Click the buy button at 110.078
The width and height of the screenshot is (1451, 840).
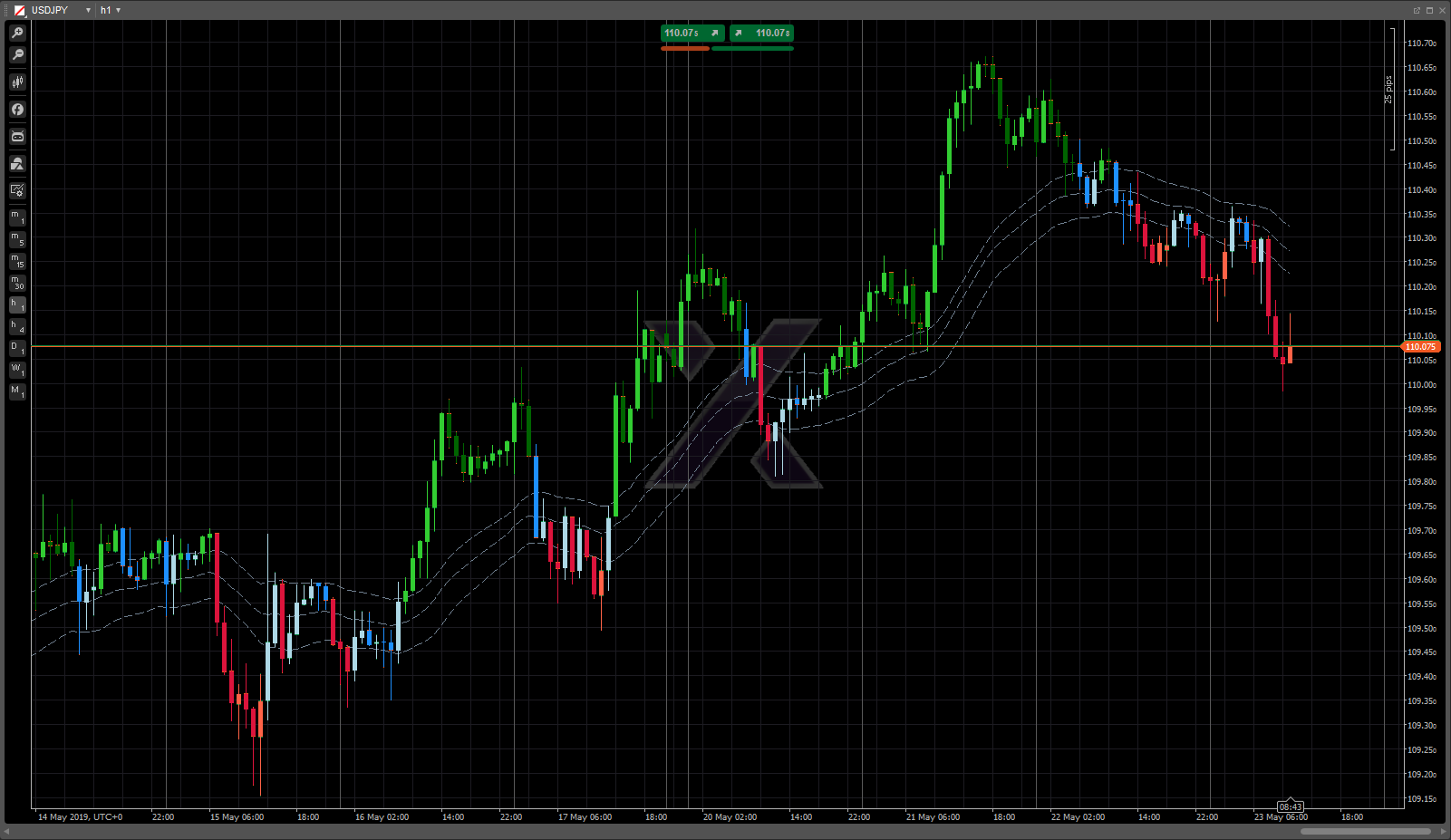pyautogui.click(x=761, y=33)
